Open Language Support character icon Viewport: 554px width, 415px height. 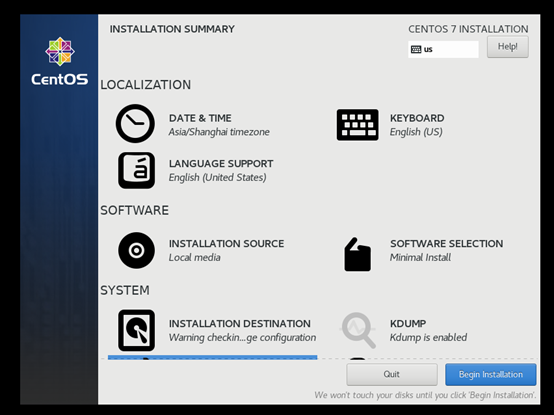coord(136,170)
